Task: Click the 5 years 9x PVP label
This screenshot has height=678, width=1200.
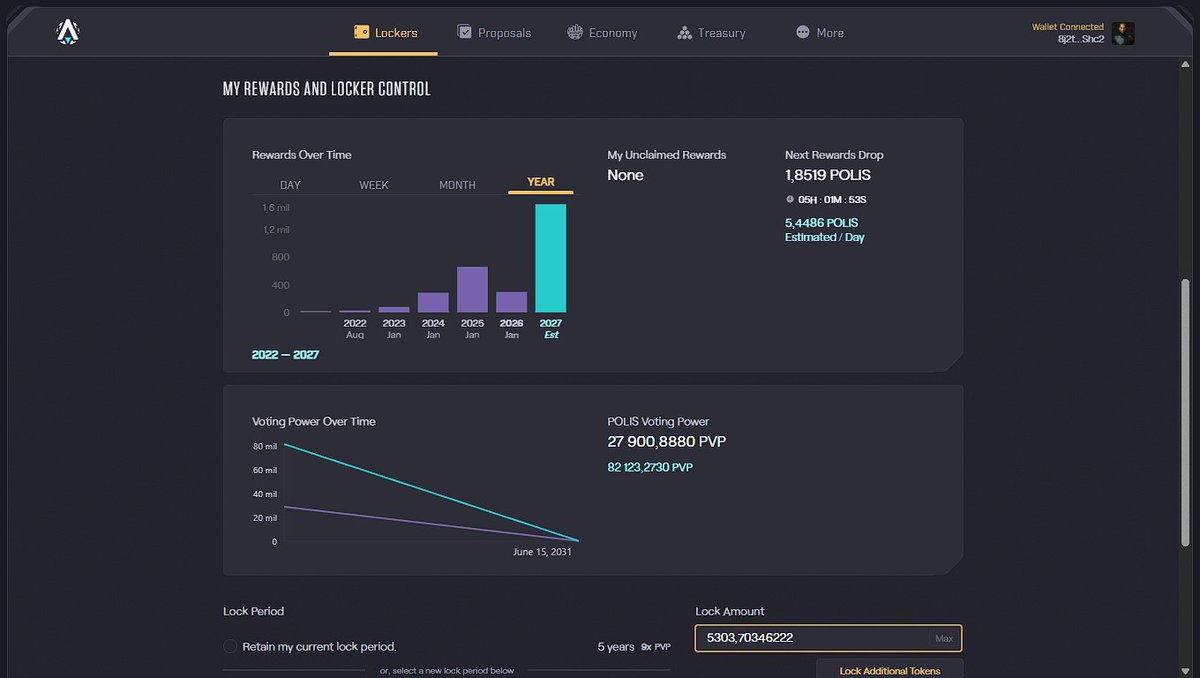Action: 635,647
